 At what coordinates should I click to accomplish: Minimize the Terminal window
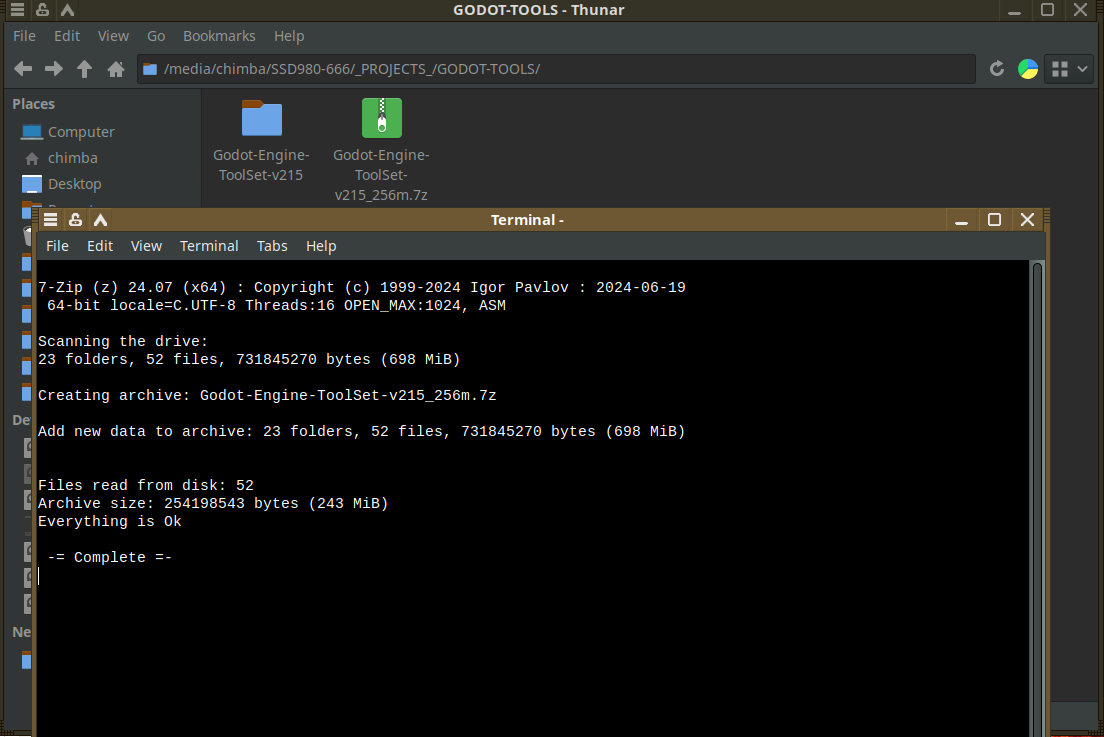pos(961,221)
